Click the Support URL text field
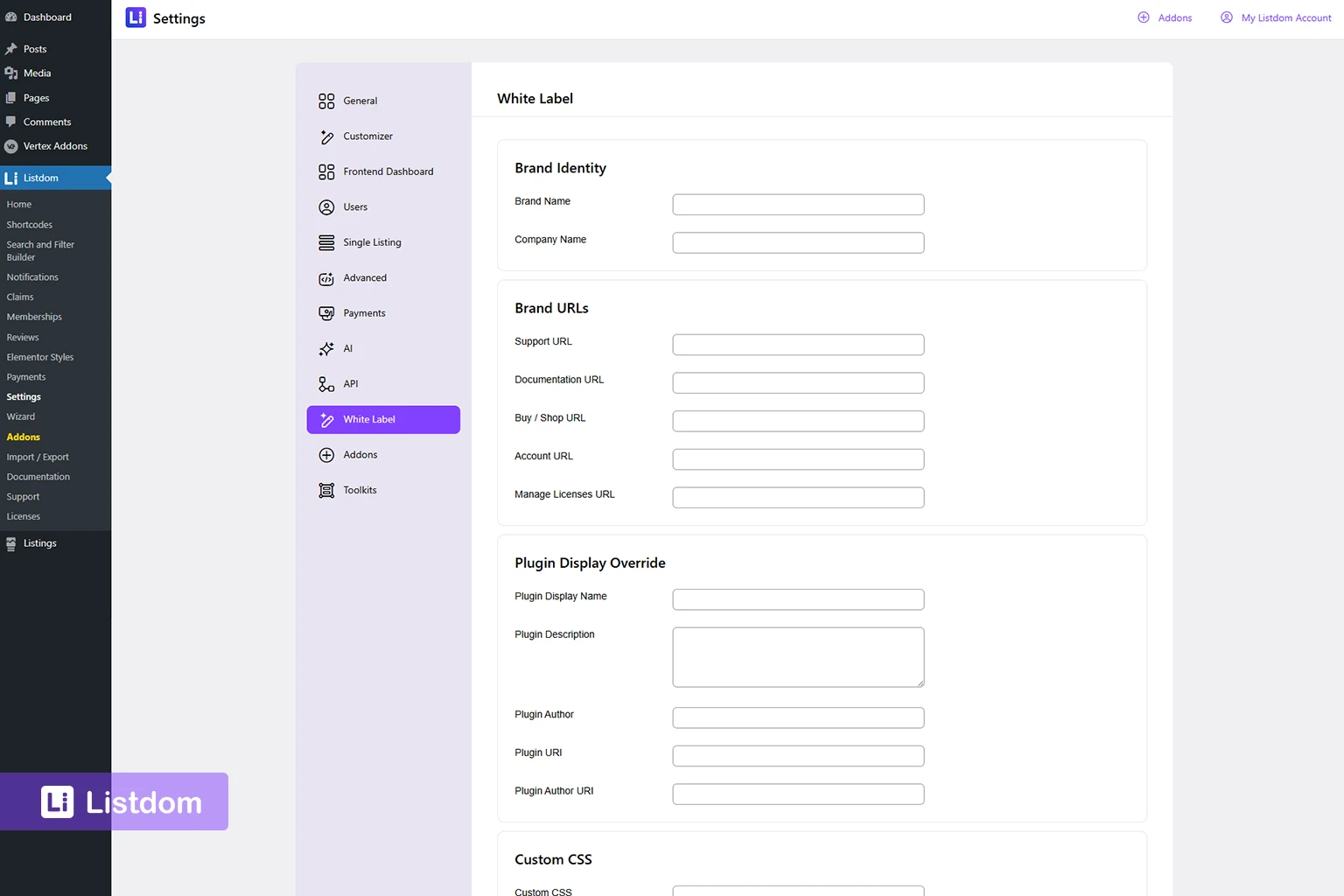 click(x=798, y=345)
